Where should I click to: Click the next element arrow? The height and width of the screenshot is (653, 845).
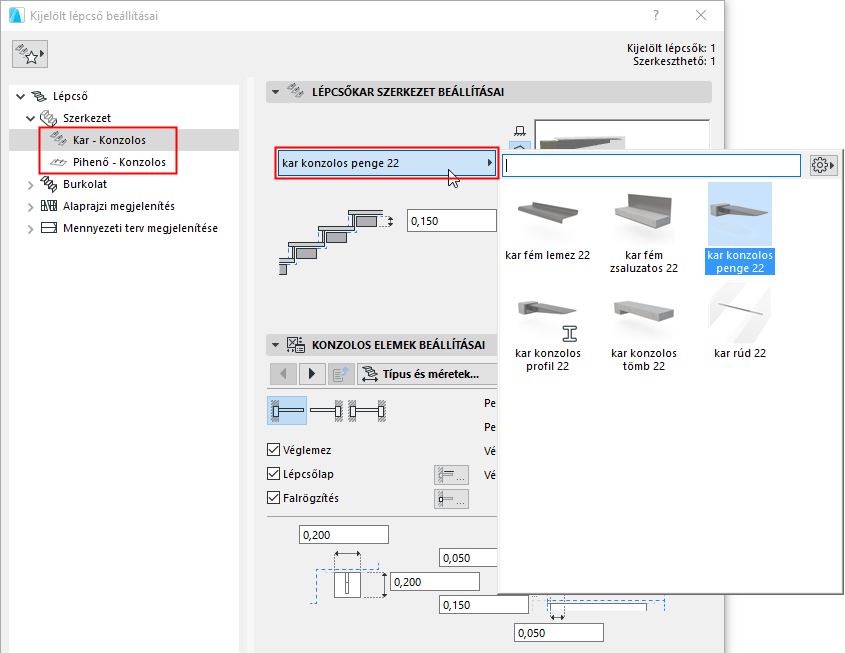[x=311, y=373]
